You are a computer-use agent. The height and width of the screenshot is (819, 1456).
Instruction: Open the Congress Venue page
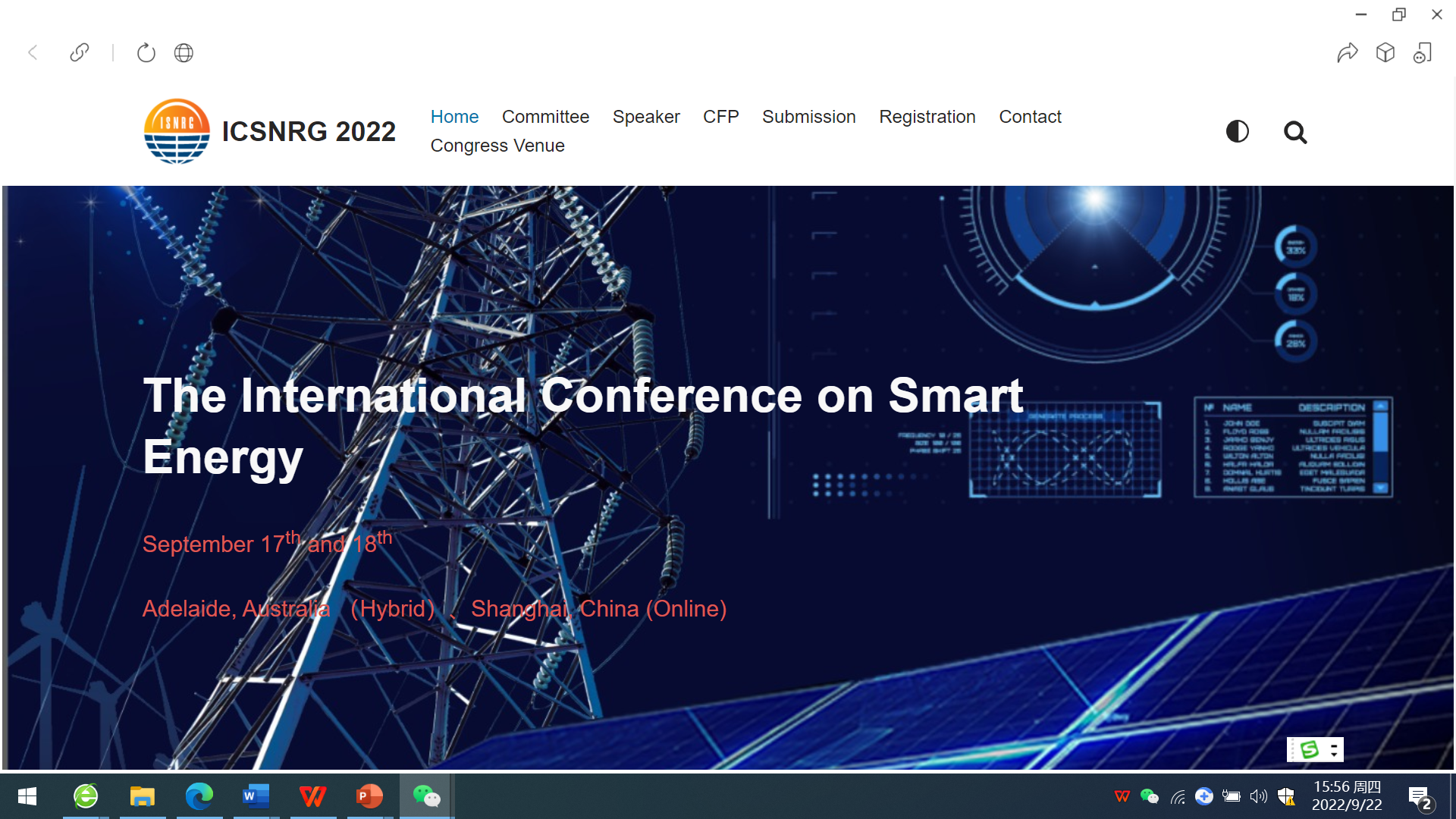pos(497,146)
